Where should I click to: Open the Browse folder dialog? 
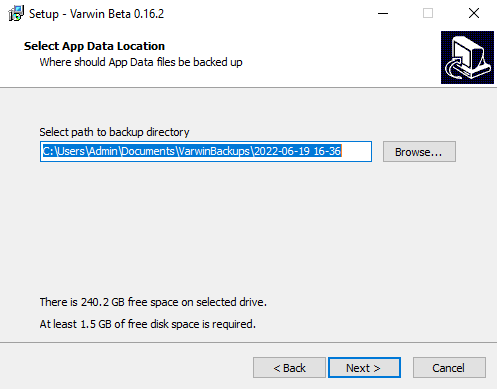tap(419, 152)
